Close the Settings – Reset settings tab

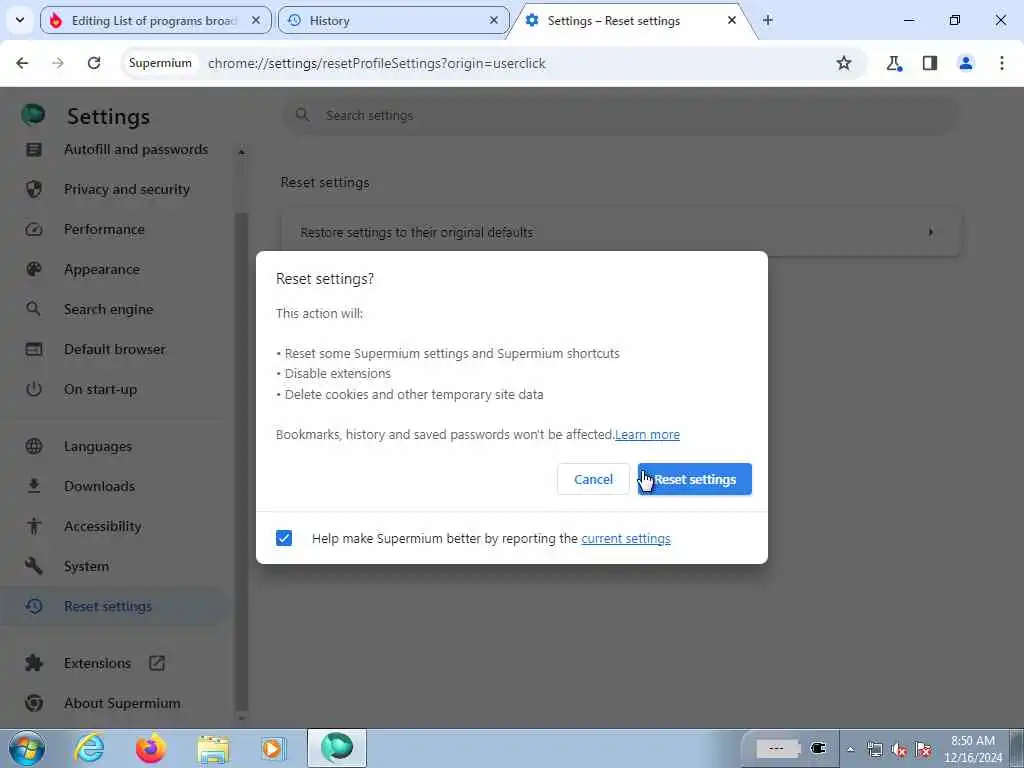[731, 20]
